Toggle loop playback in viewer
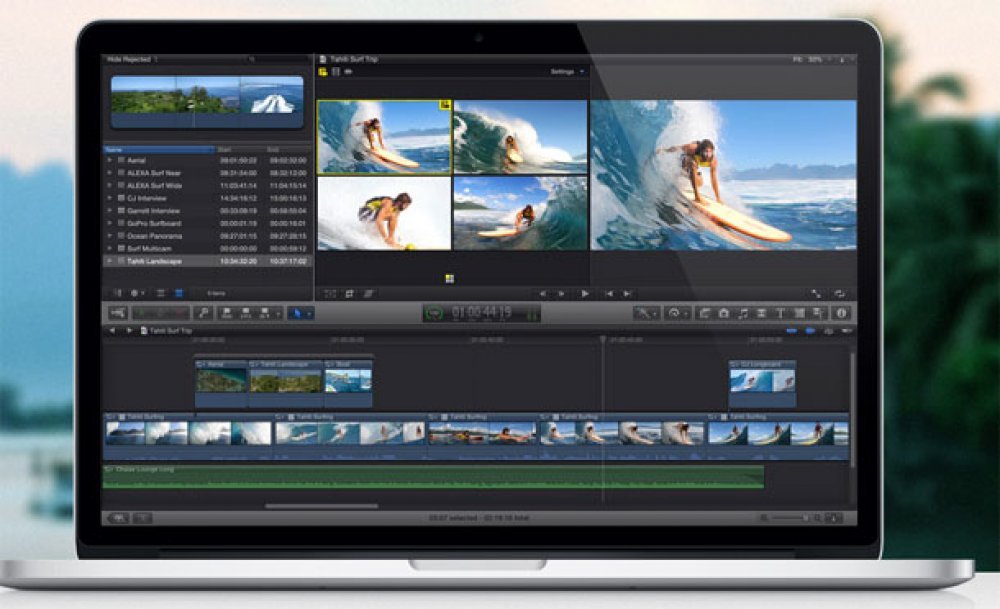The width and height of the screenshot is (1000, 609). pyautogui.click(x=840, y=293)
